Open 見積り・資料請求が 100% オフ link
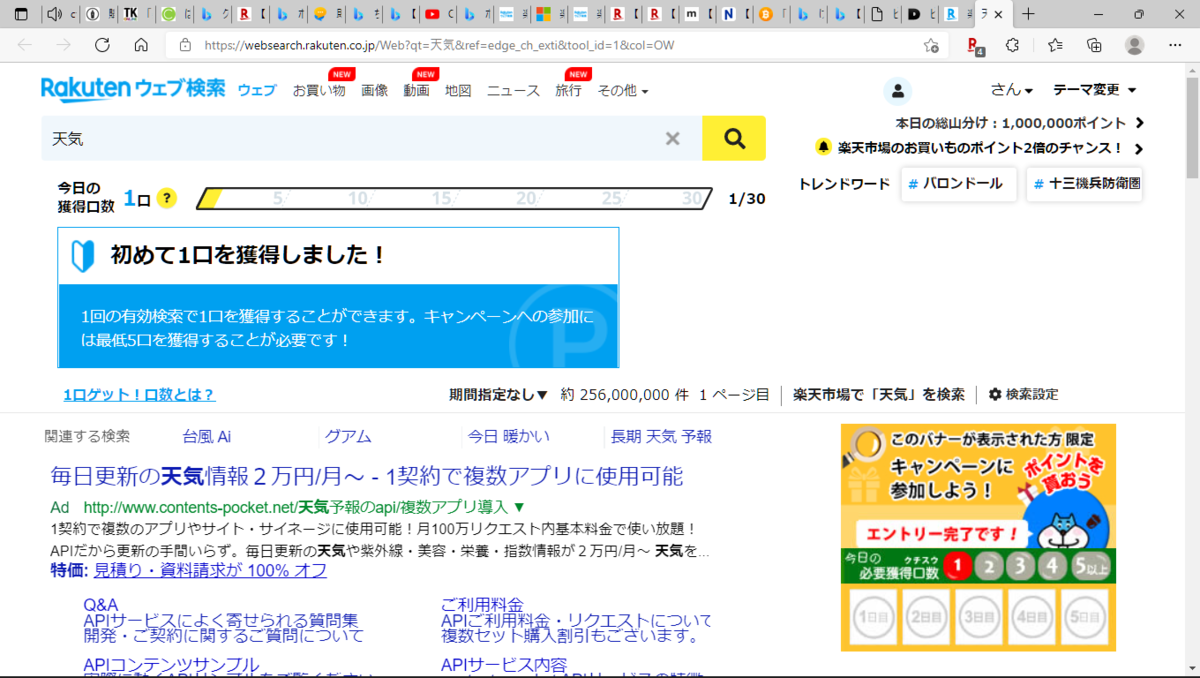 coord(210,571)
